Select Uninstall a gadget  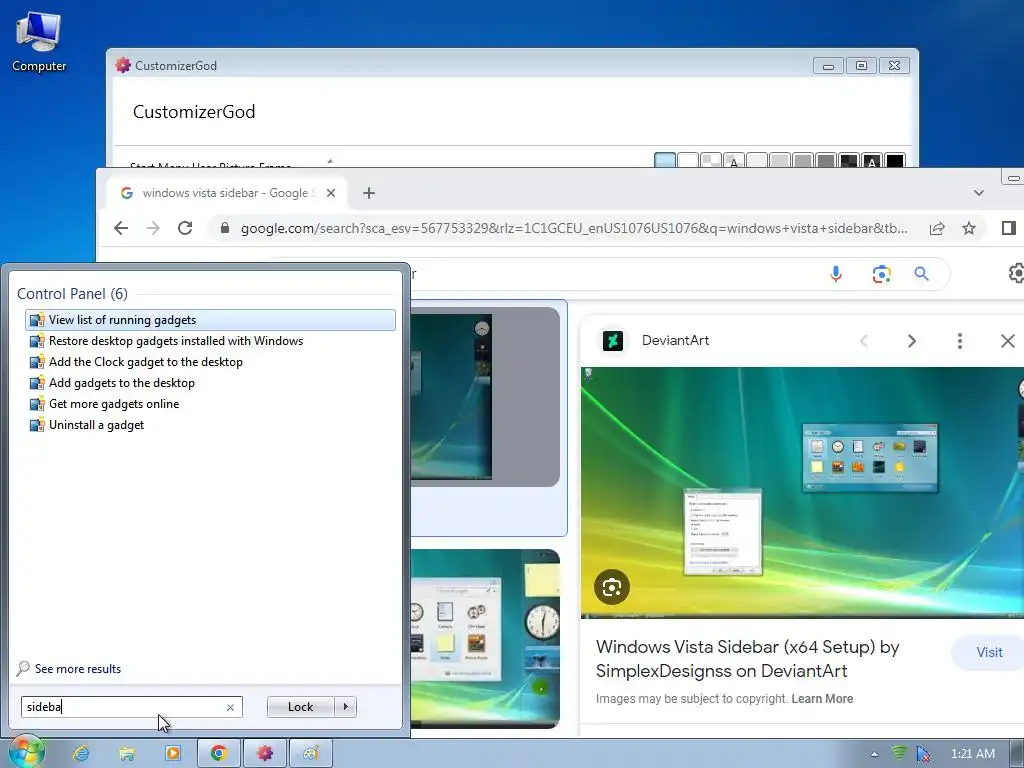click(210, 425)
